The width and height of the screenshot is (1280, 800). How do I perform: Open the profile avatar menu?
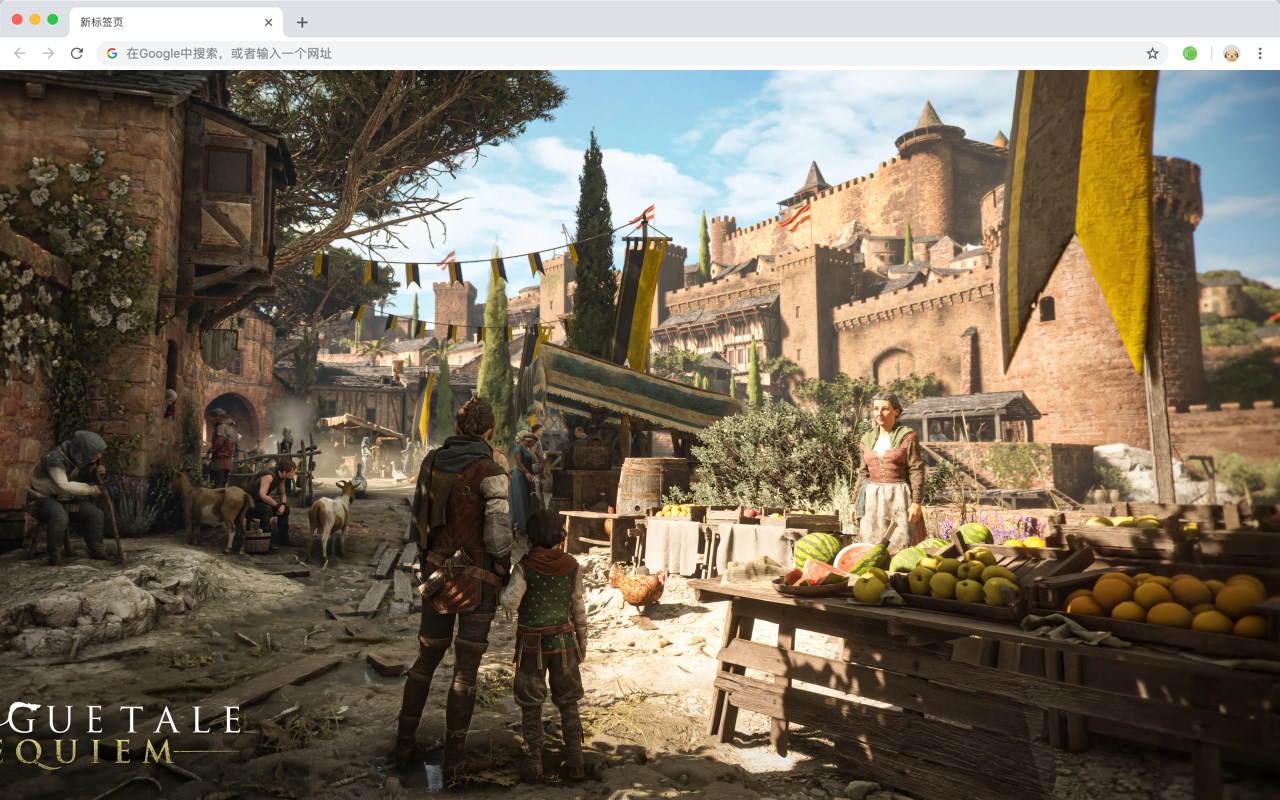point(1231,53)
